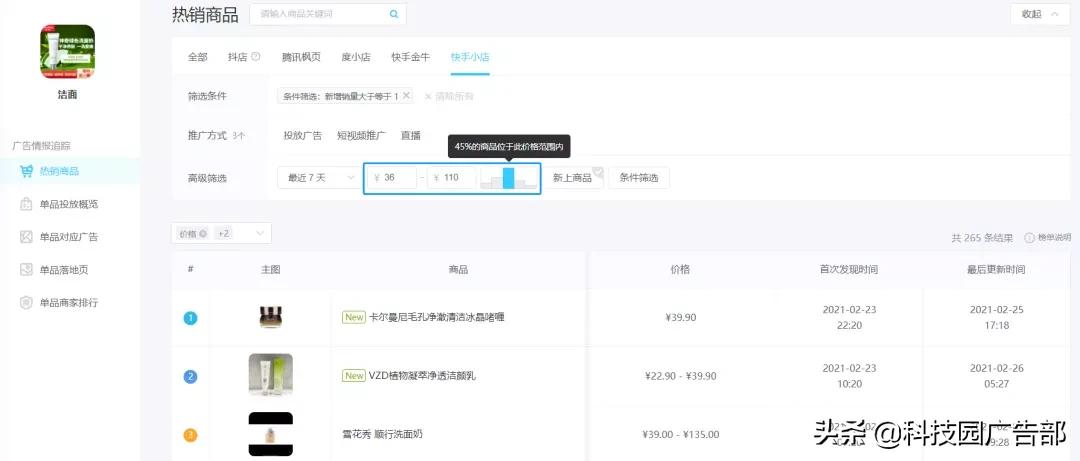This screenshot has height=461, width=1080.
Task: Open 热销商品 in the sidebar
Action: click(59, 172)
